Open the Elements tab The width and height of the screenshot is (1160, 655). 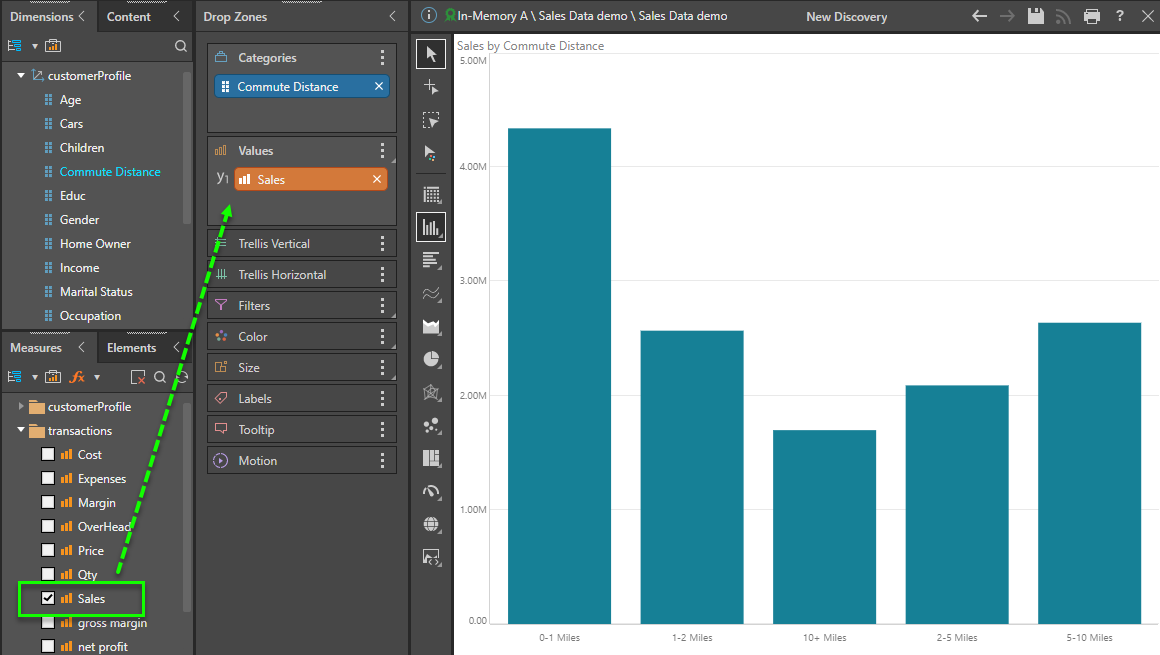(x=131, y=348)
